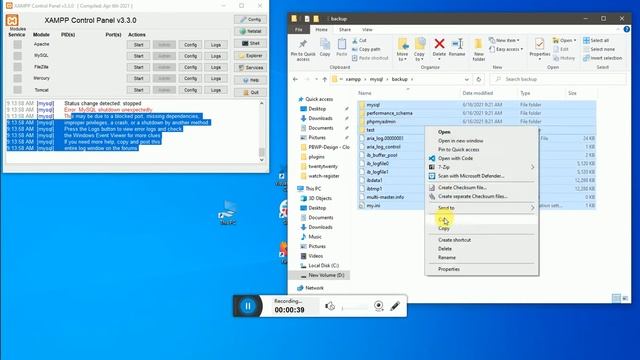Expand the Copy to dropdown

pyautogui.click(x=419, y=56)
